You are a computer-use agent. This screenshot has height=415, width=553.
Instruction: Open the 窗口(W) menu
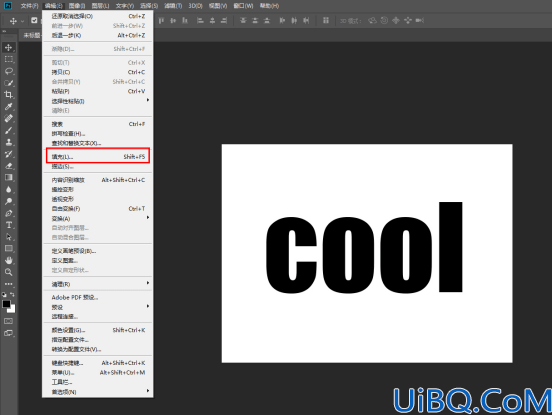click(x=243, y=6)
